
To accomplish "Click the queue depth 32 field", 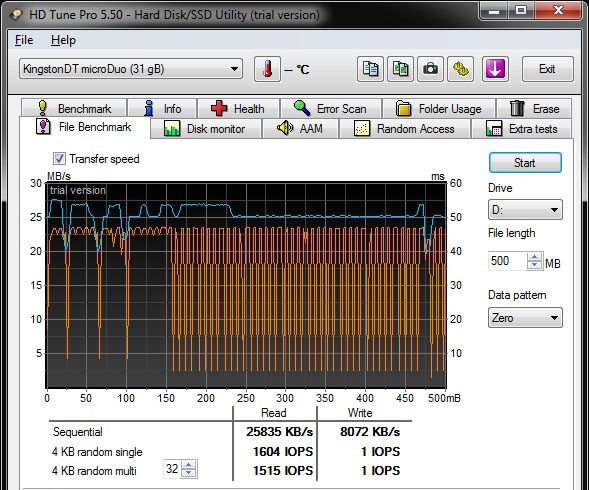I will [x=172, y=469].
